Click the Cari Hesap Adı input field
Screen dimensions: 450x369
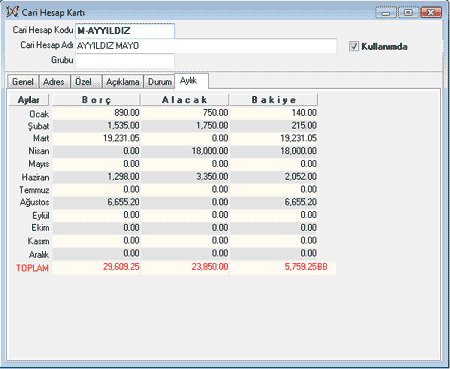[x=206, y=46]
